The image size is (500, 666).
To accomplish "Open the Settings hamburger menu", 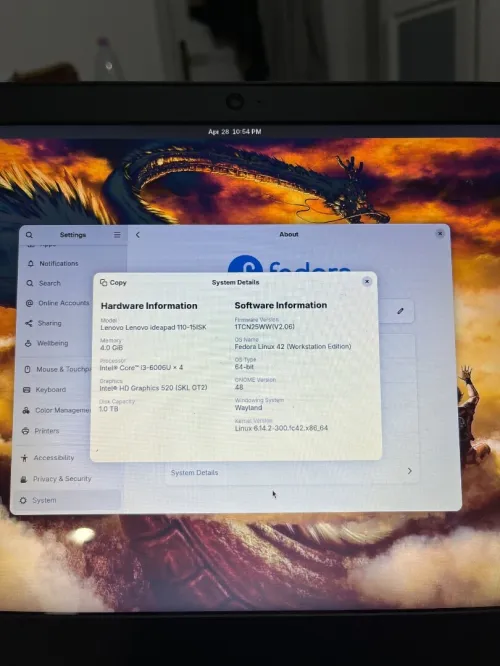I will pyautogui.click(x=117, y=235).
